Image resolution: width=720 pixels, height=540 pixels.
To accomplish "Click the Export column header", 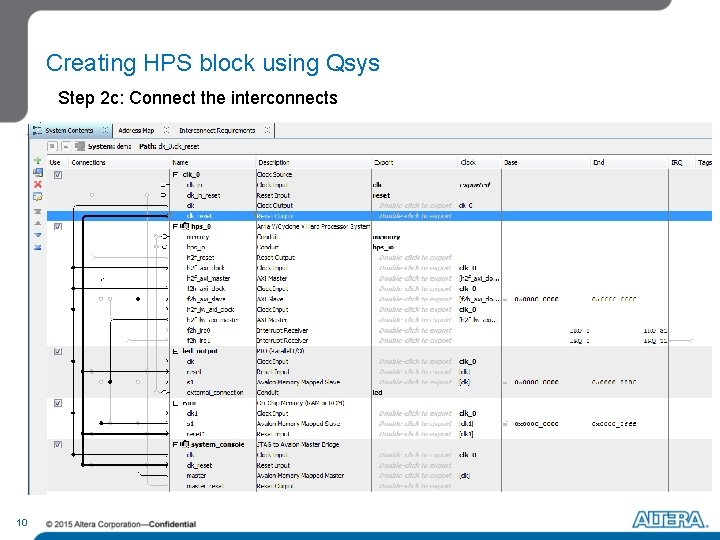I will [415, 162].
